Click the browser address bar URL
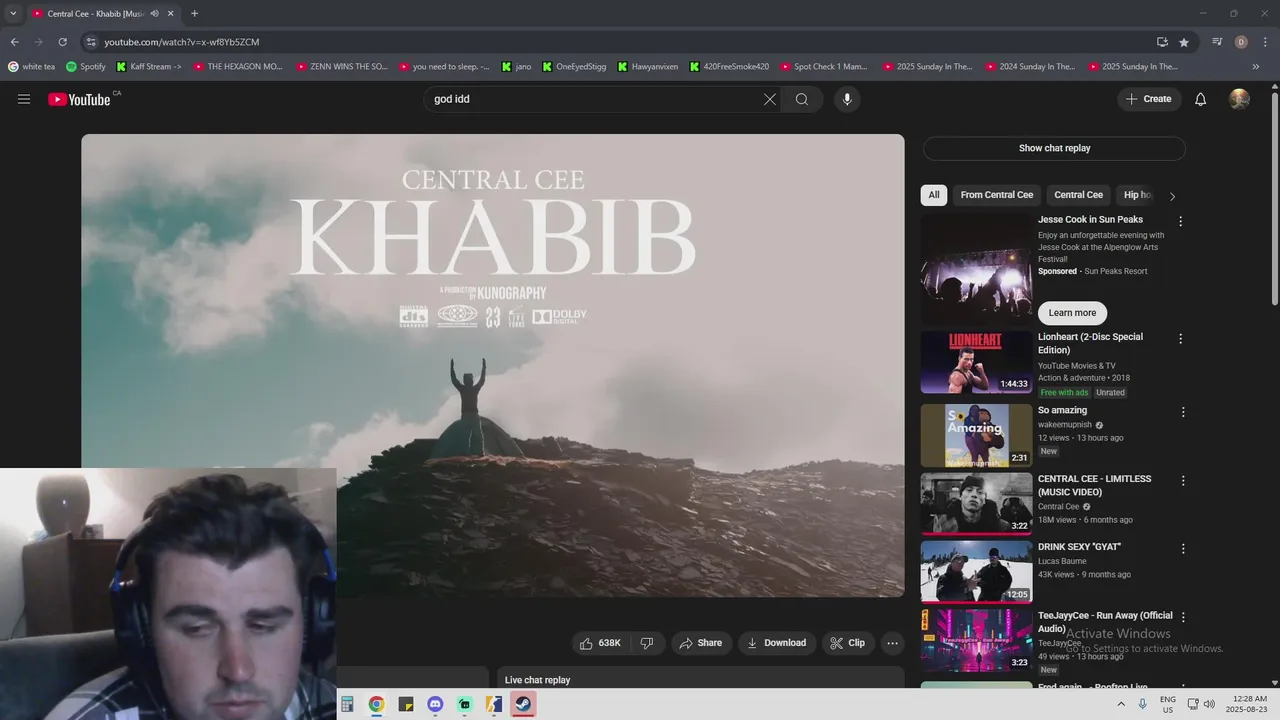The width and height of the screenshot is (1280, 720). coord(181,42)
